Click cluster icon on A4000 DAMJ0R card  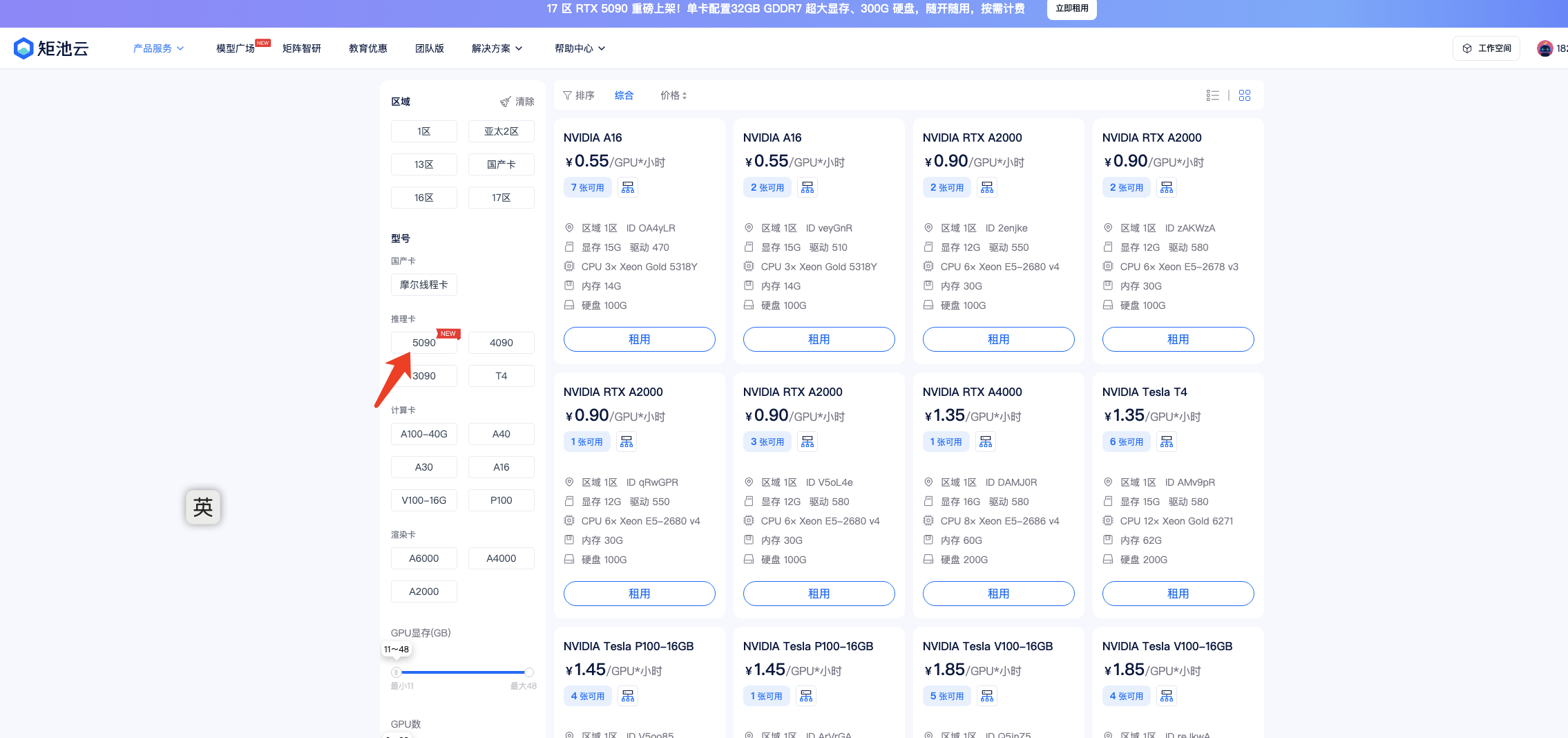tap(986, 442)
